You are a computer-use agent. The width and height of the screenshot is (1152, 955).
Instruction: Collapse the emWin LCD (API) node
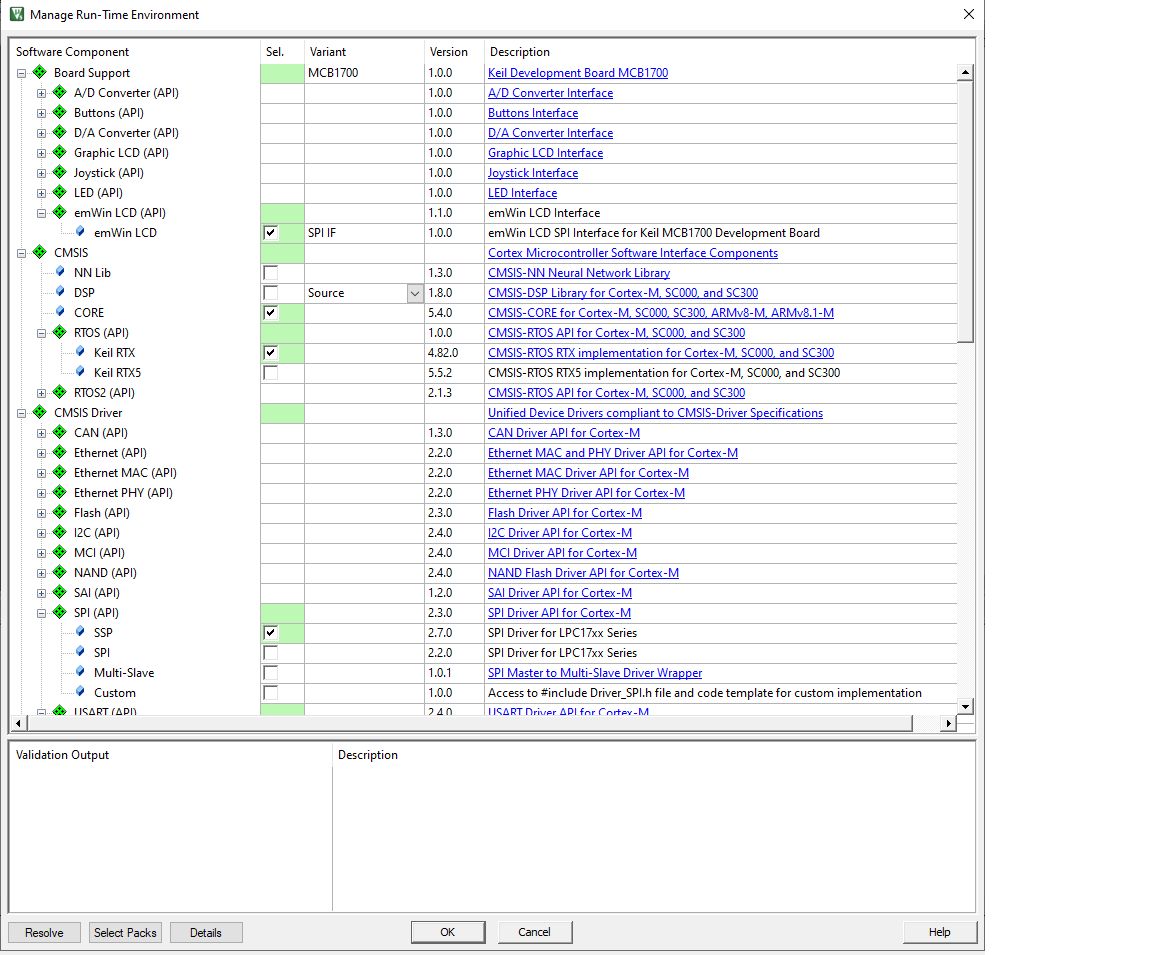[x=41, y=213]
